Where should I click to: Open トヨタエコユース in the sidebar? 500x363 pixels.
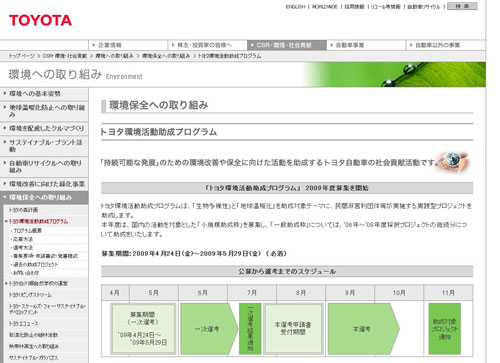(x=24, y=324)
